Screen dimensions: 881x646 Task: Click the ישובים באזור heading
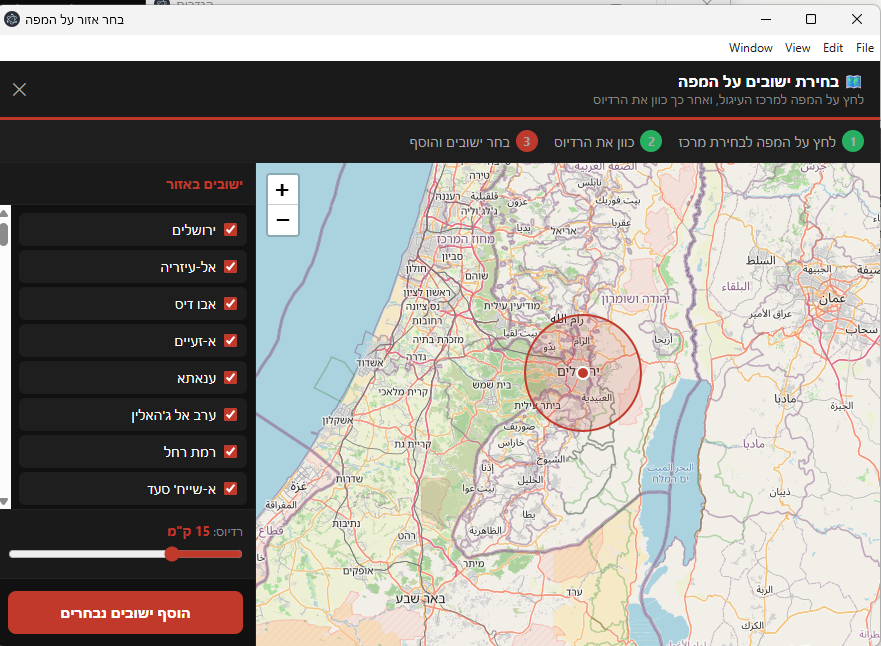pos(205,184)
